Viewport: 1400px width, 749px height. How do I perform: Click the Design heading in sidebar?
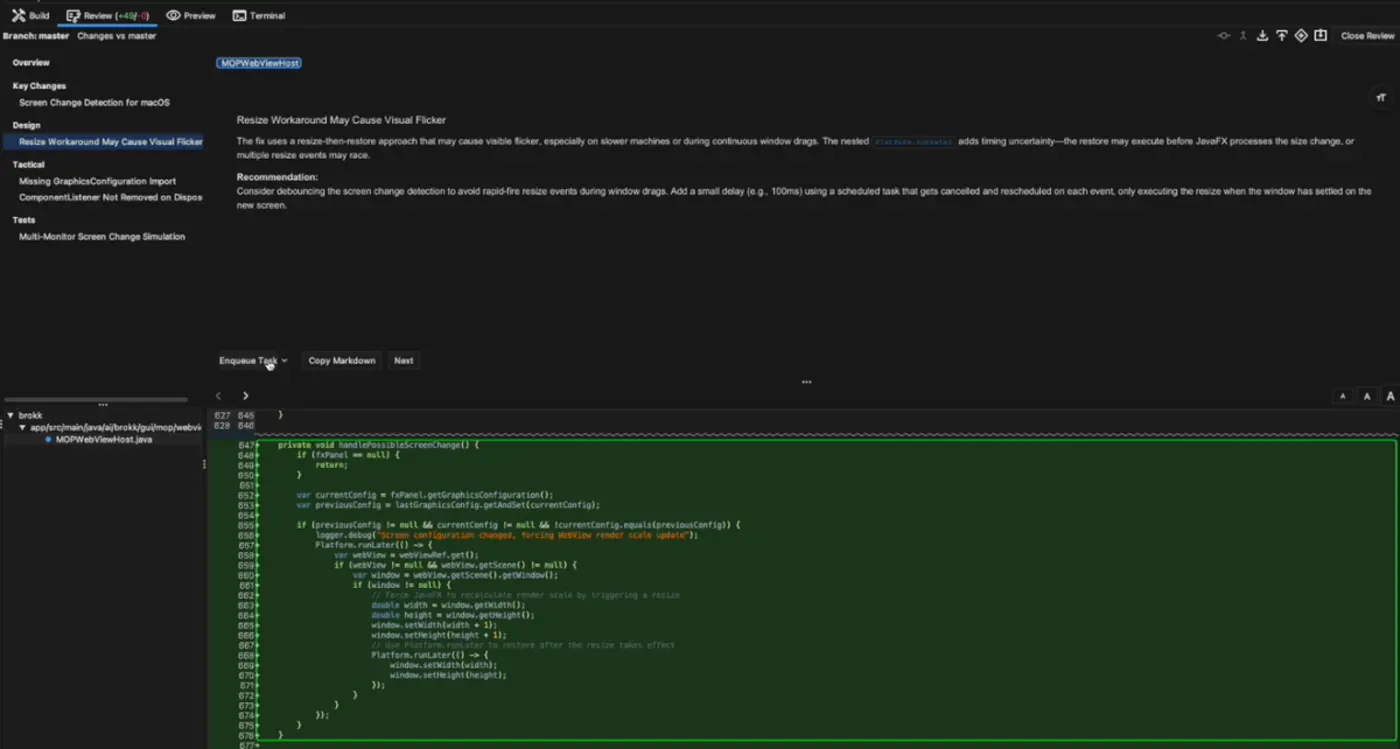[x=26, y=125]
